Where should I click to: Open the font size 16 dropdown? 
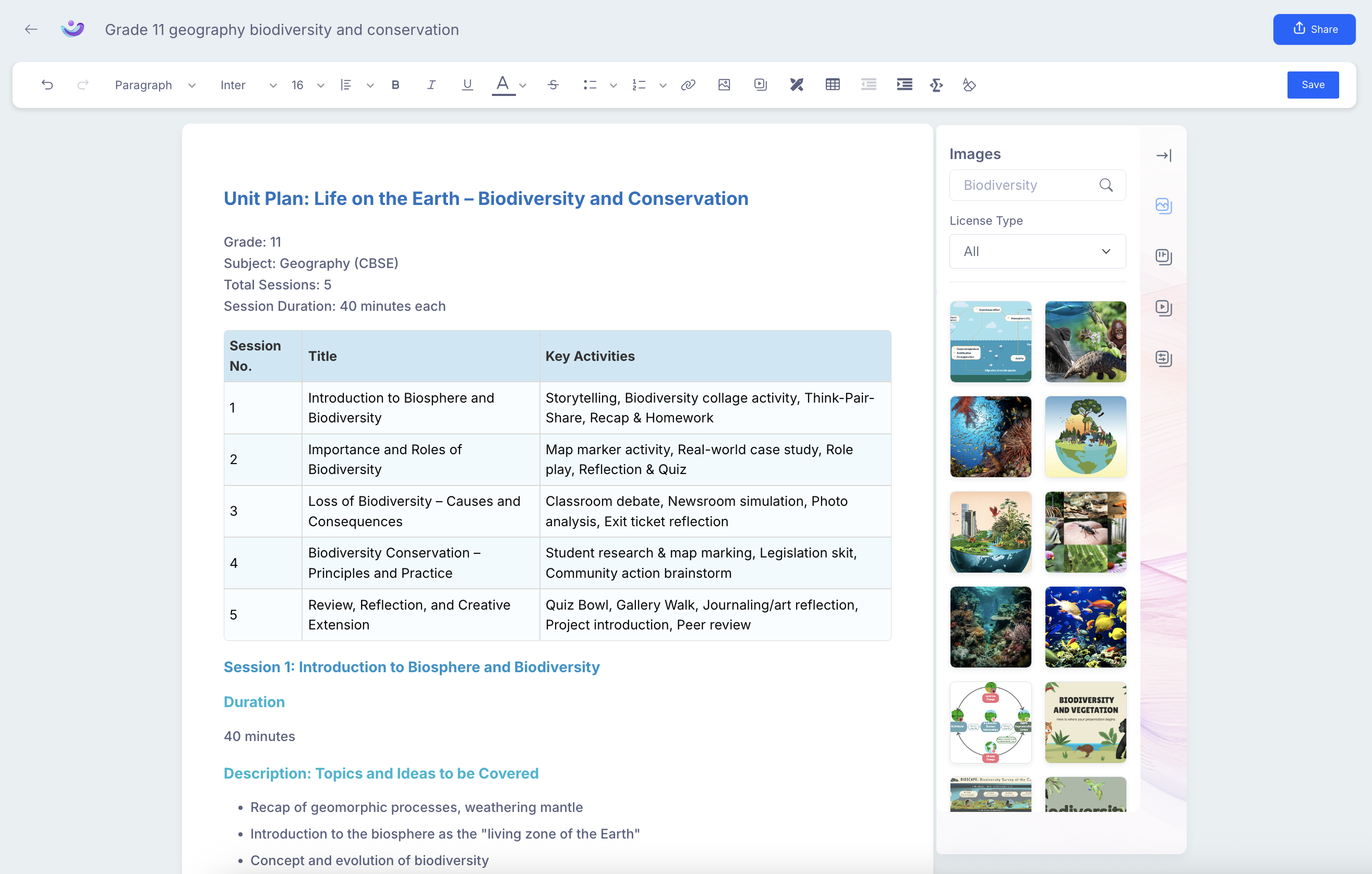(x=308, y=85)
